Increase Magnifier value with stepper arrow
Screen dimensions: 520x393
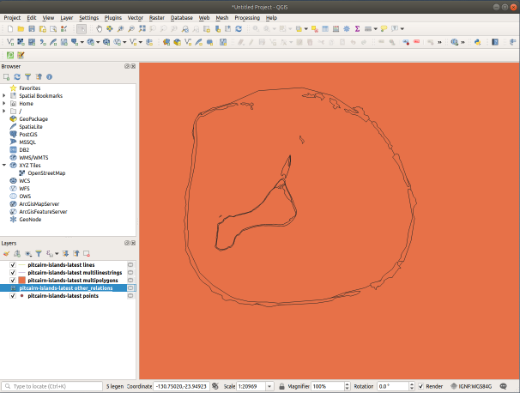pos(347,384)
